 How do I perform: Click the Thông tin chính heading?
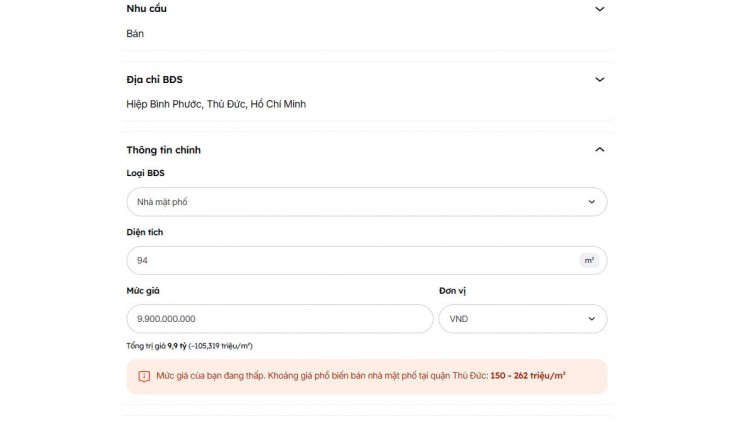[x=163, y=150]
